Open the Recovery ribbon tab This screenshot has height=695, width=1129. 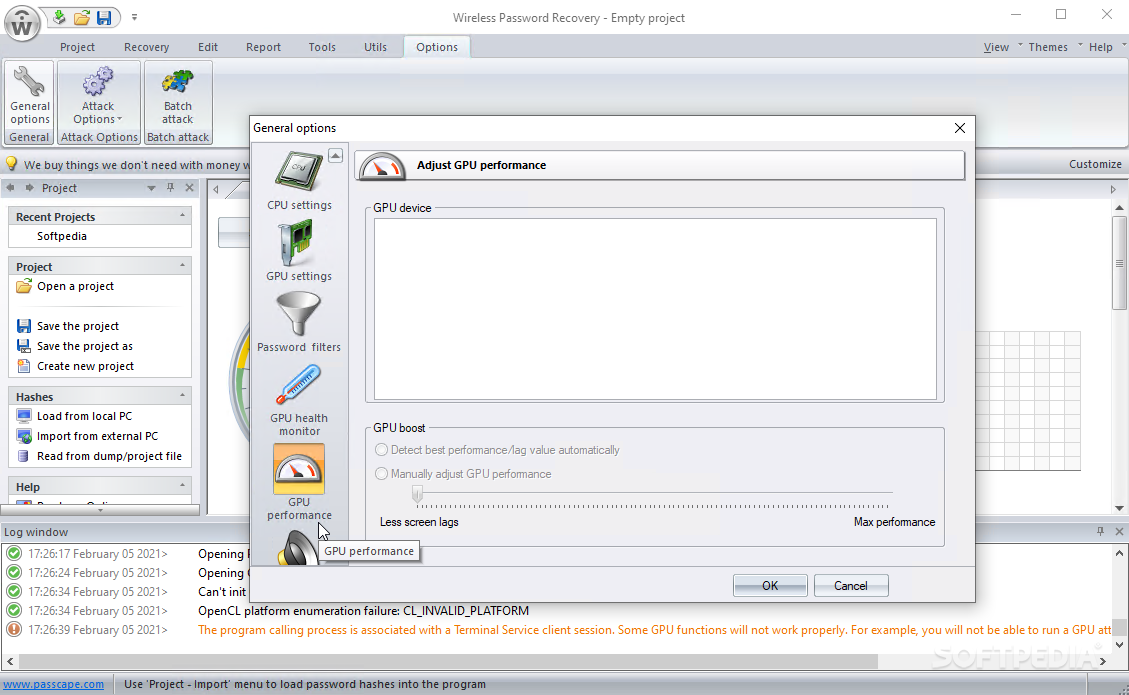pos(146,47)
